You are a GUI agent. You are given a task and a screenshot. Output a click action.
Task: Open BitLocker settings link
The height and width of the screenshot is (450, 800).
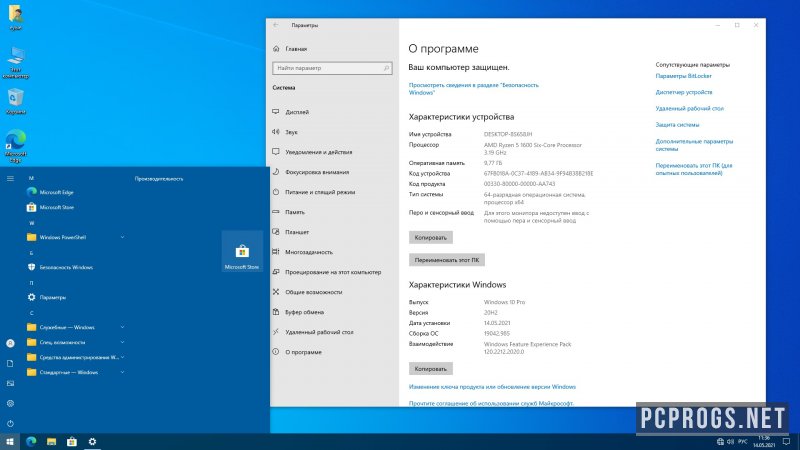point(683,76)
